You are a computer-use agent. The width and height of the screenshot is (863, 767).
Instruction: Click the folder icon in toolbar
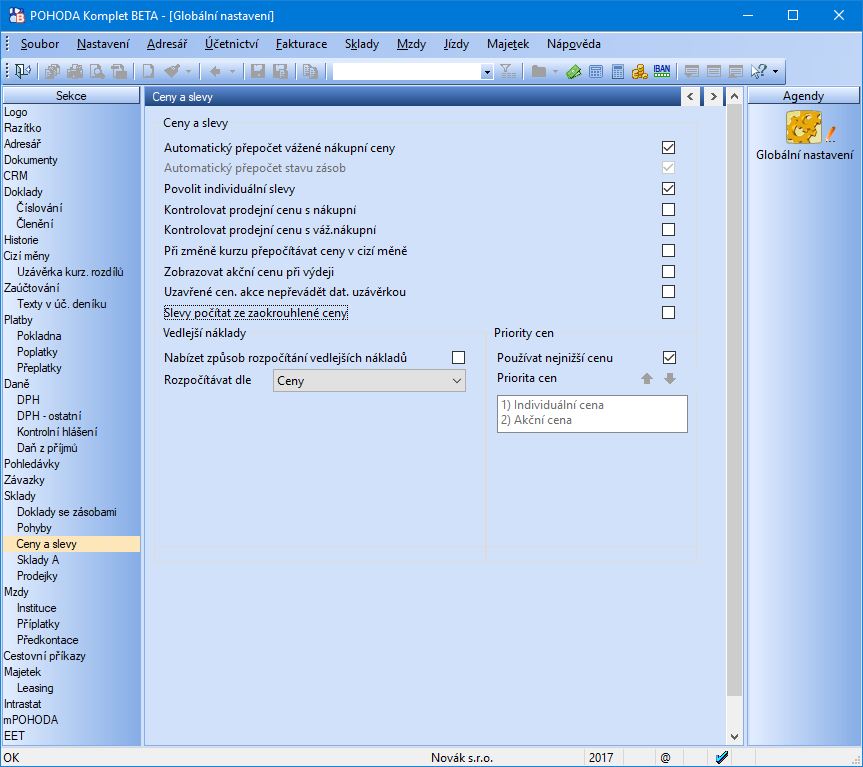pos(539,72)
